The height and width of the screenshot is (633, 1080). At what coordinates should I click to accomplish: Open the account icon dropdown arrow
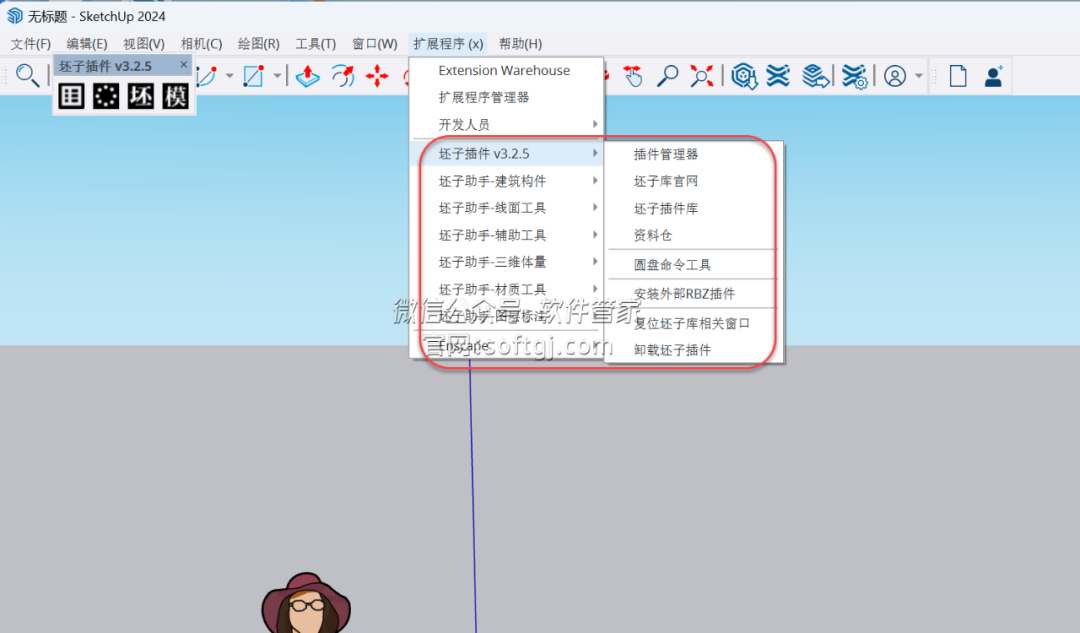coord(918,76)
